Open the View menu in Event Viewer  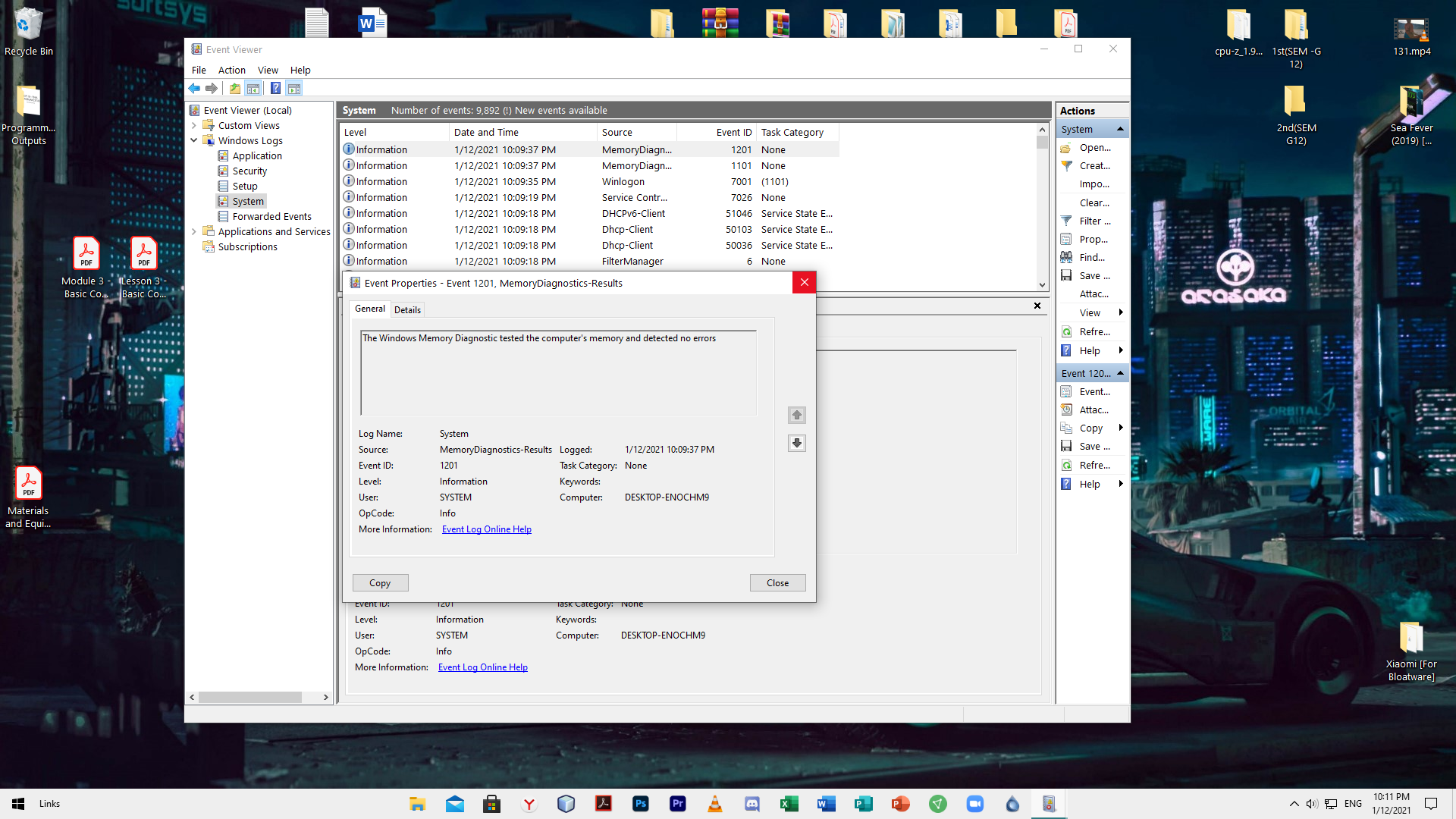pos(267,69)
